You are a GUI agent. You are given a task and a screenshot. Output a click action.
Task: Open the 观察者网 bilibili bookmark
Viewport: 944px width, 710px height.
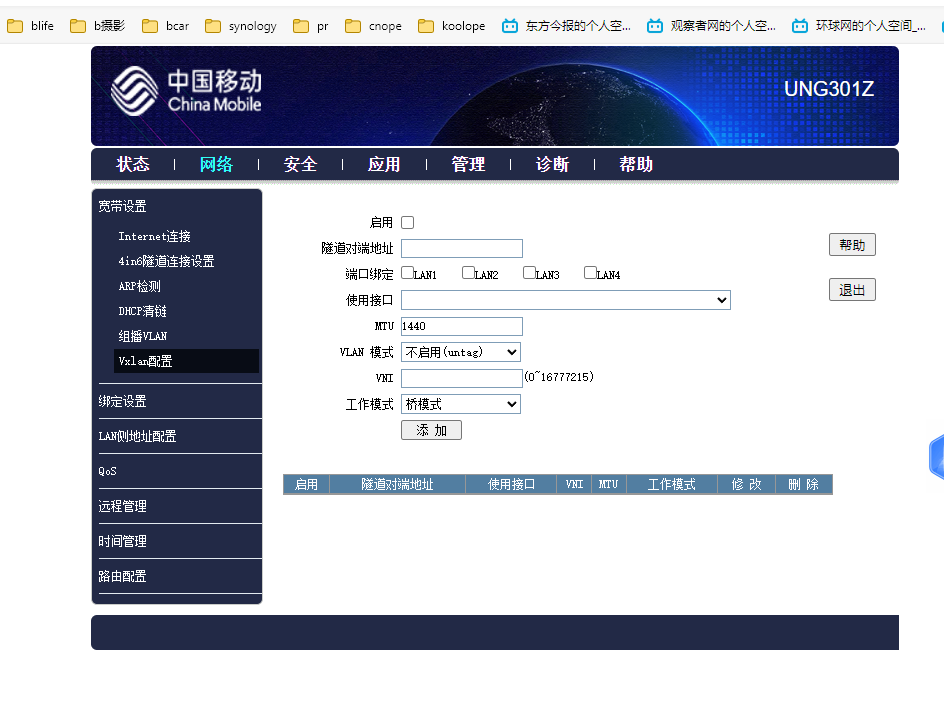pos(711,26)
